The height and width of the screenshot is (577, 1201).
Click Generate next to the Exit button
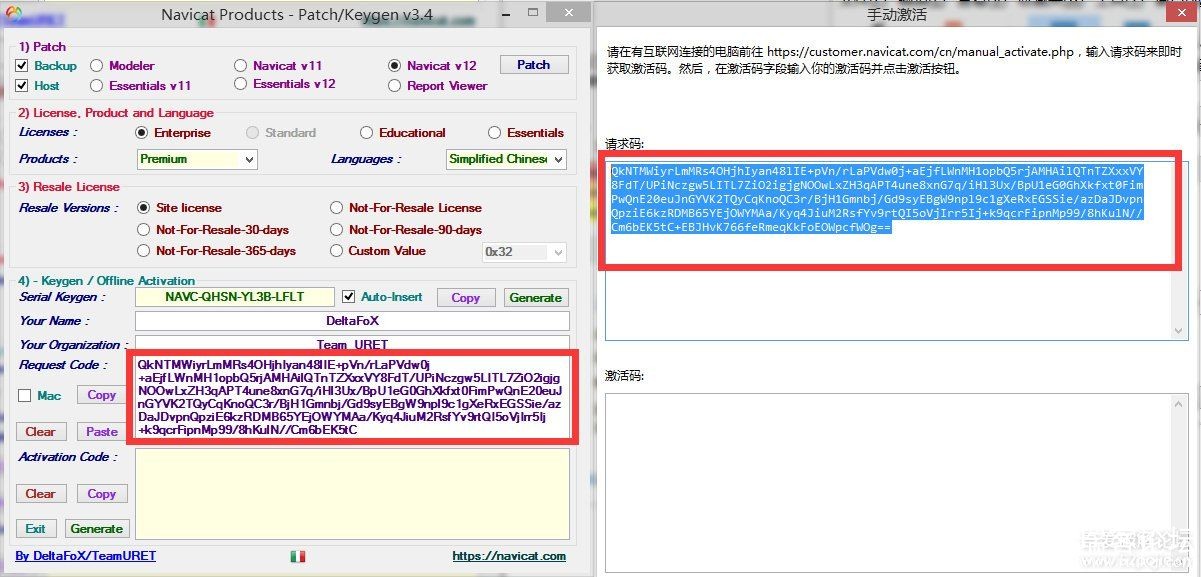click(97, 529)
